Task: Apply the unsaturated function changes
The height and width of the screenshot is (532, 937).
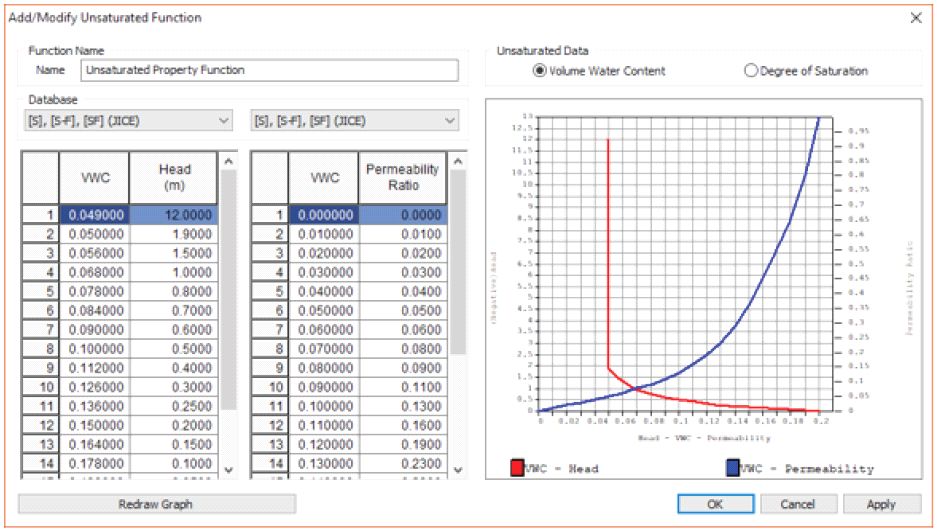Action: 880,504
